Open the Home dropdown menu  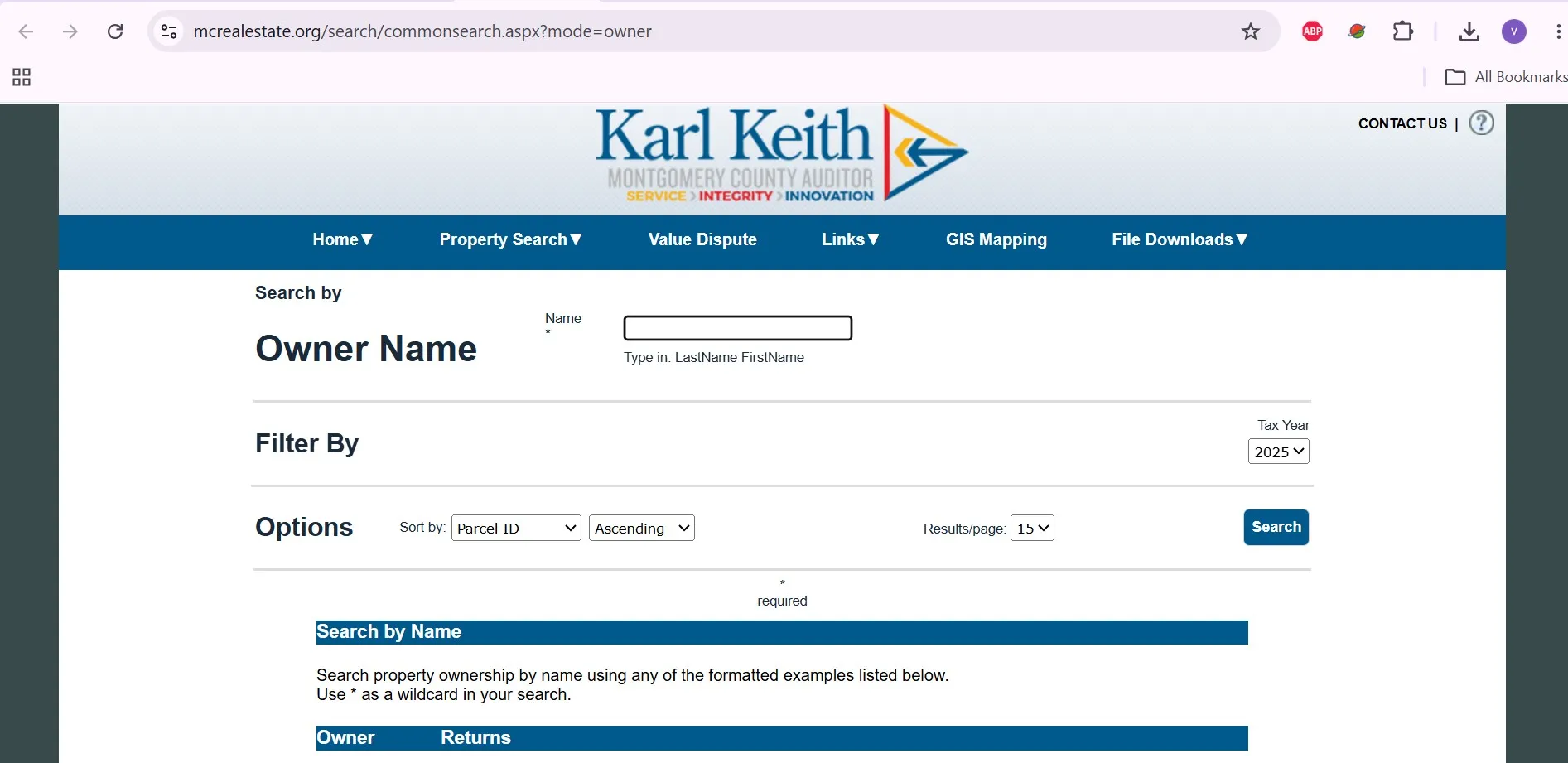pyautogui.click(x=343, y=239)
